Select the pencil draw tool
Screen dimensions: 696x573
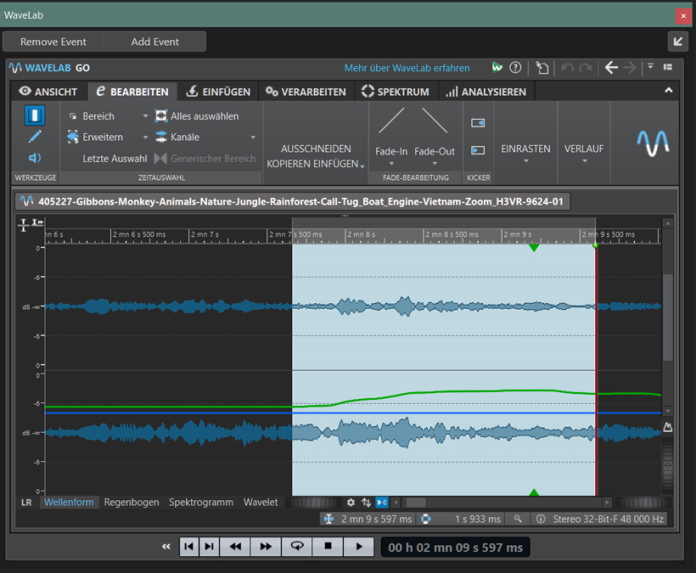click(x=35, y=137)
